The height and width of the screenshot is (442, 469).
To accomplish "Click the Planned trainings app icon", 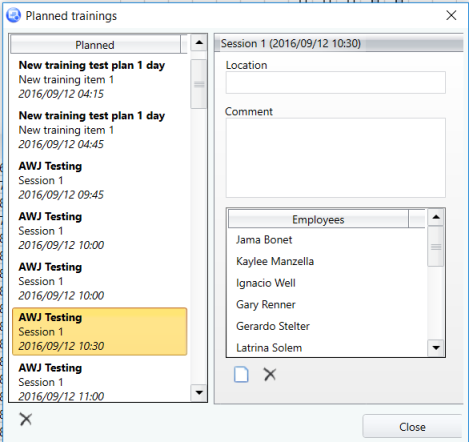I will click(x=13, y=16).
